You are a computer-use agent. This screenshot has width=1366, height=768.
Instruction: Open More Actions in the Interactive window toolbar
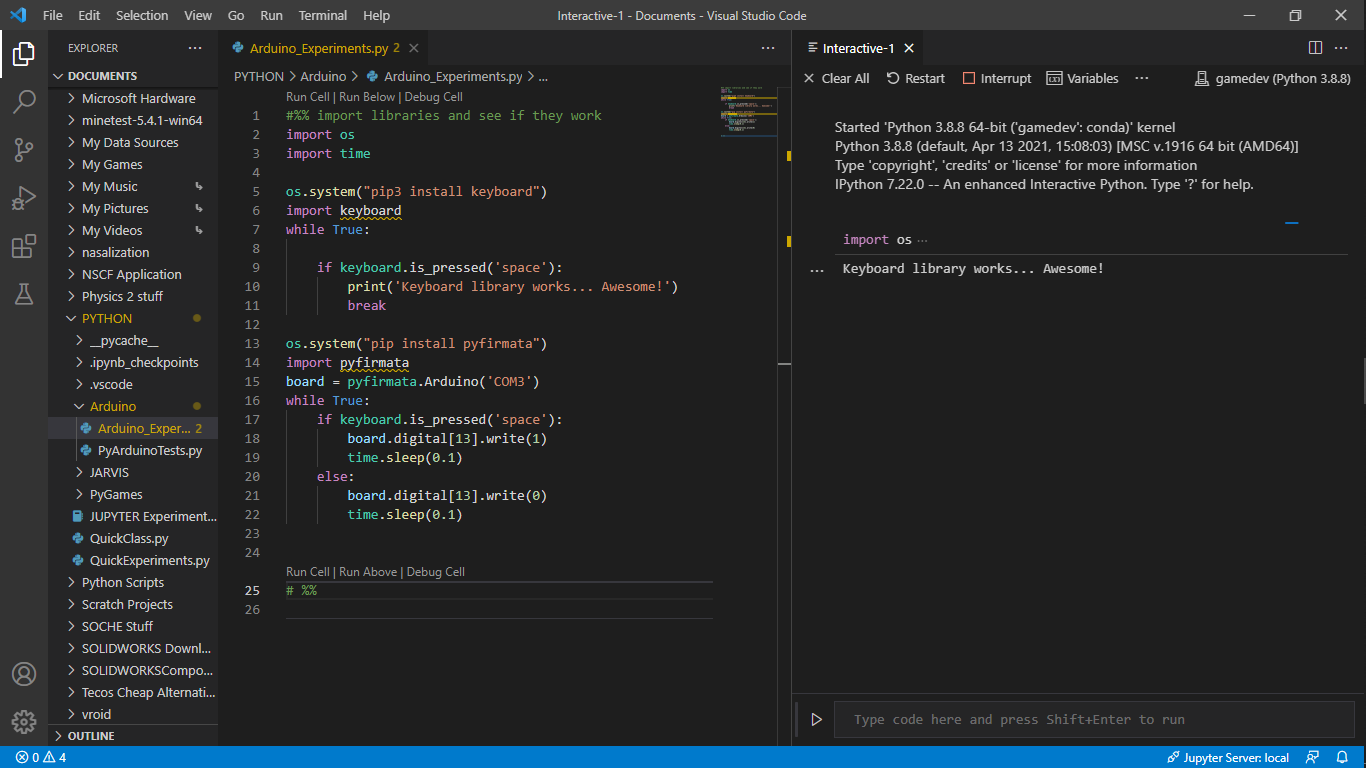1141,78
